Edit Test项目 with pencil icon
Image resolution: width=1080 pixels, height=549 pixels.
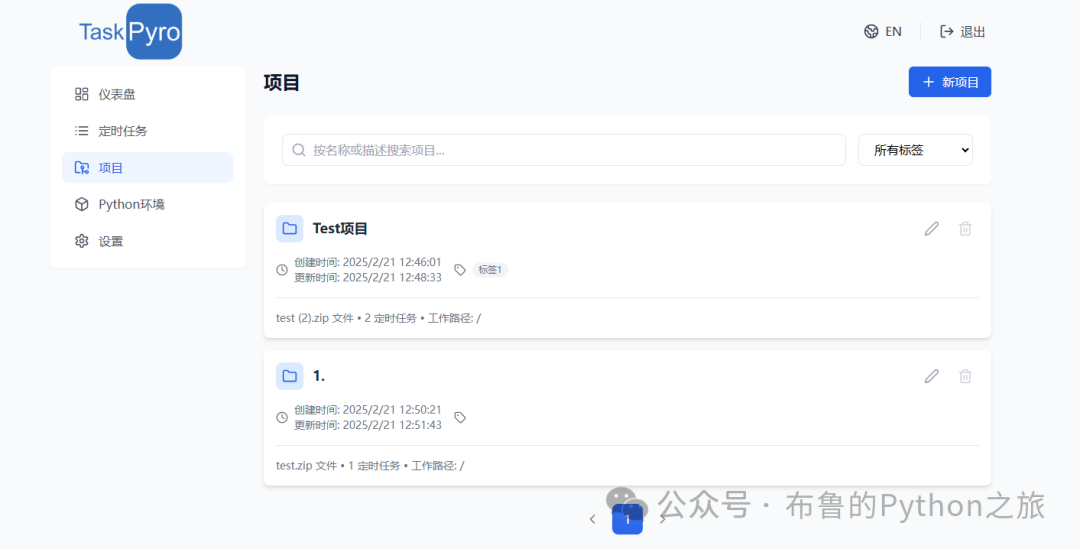coord(932,229)
